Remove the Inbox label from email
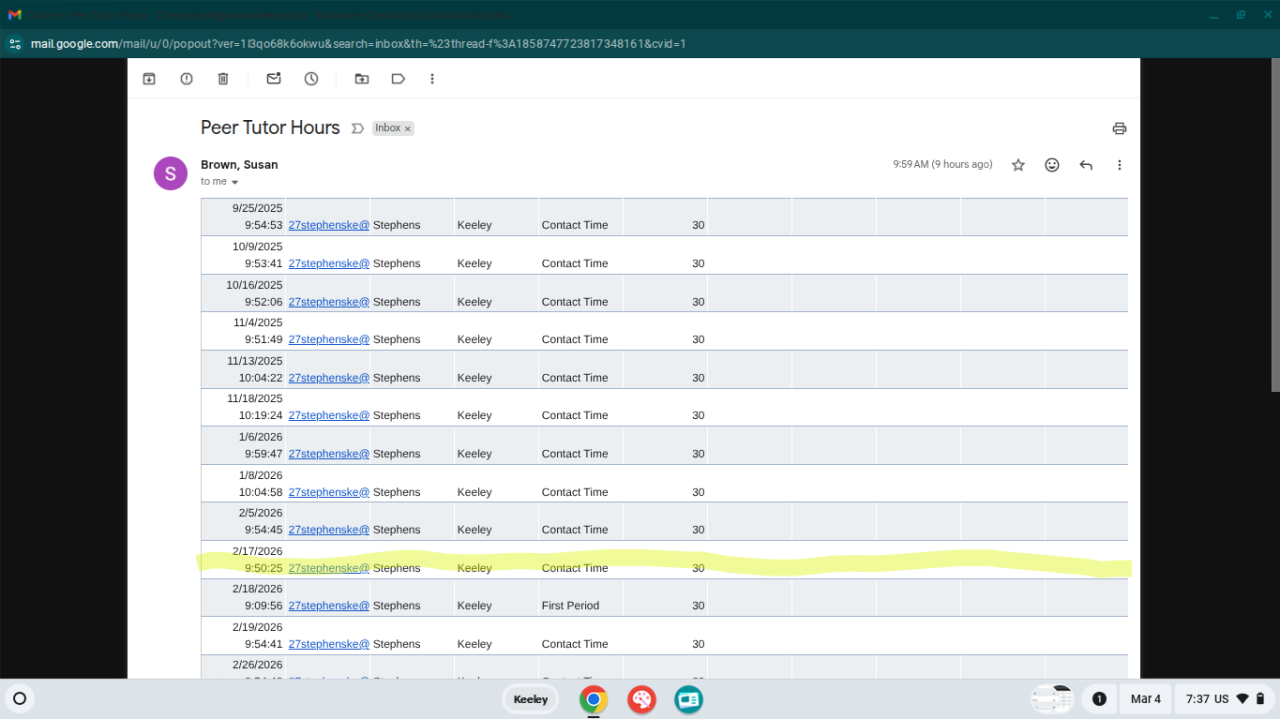1280x719 pixels. point(408,129)
